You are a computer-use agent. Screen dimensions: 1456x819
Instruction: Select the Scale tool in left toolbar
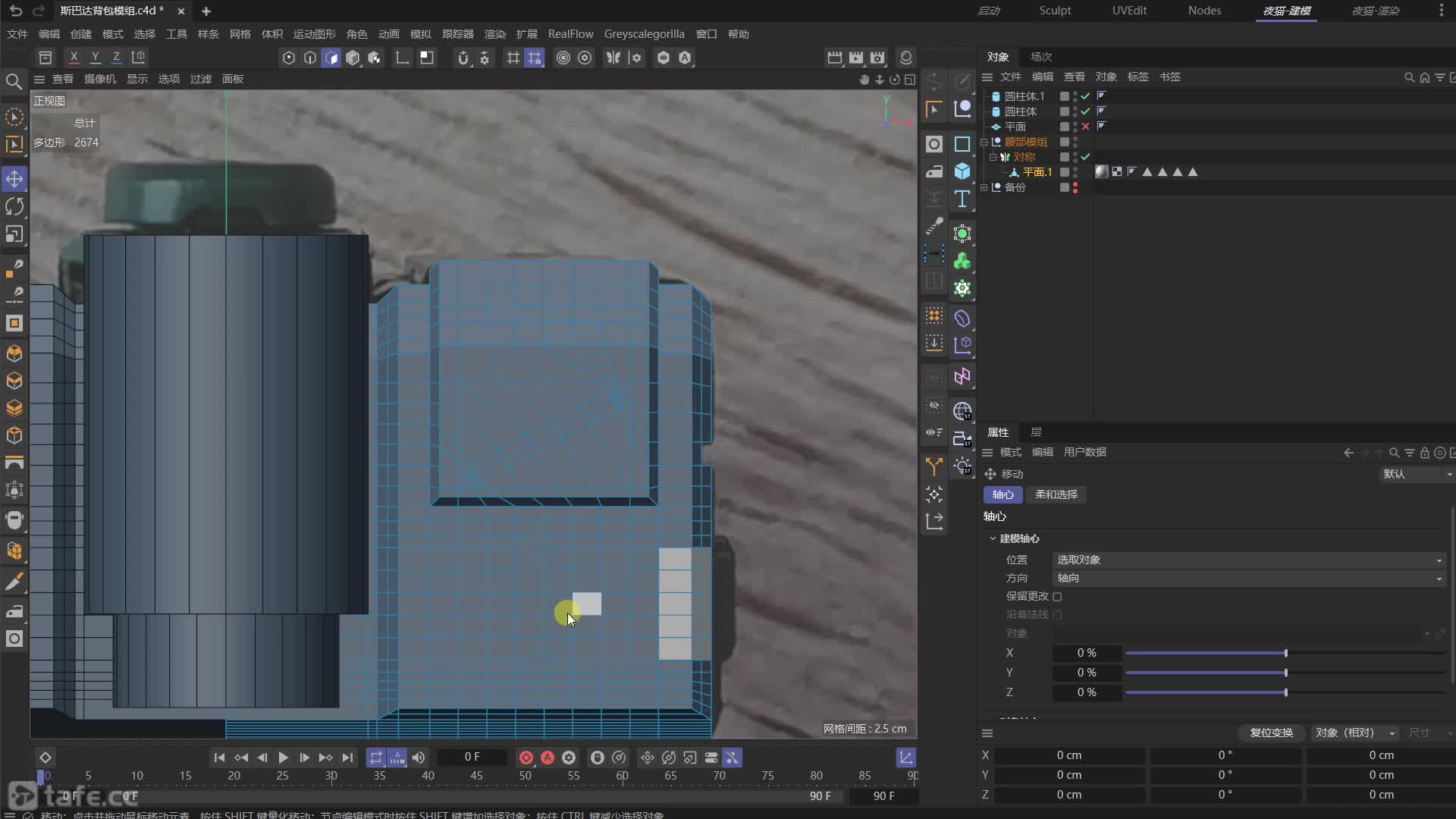coord(14,234)
